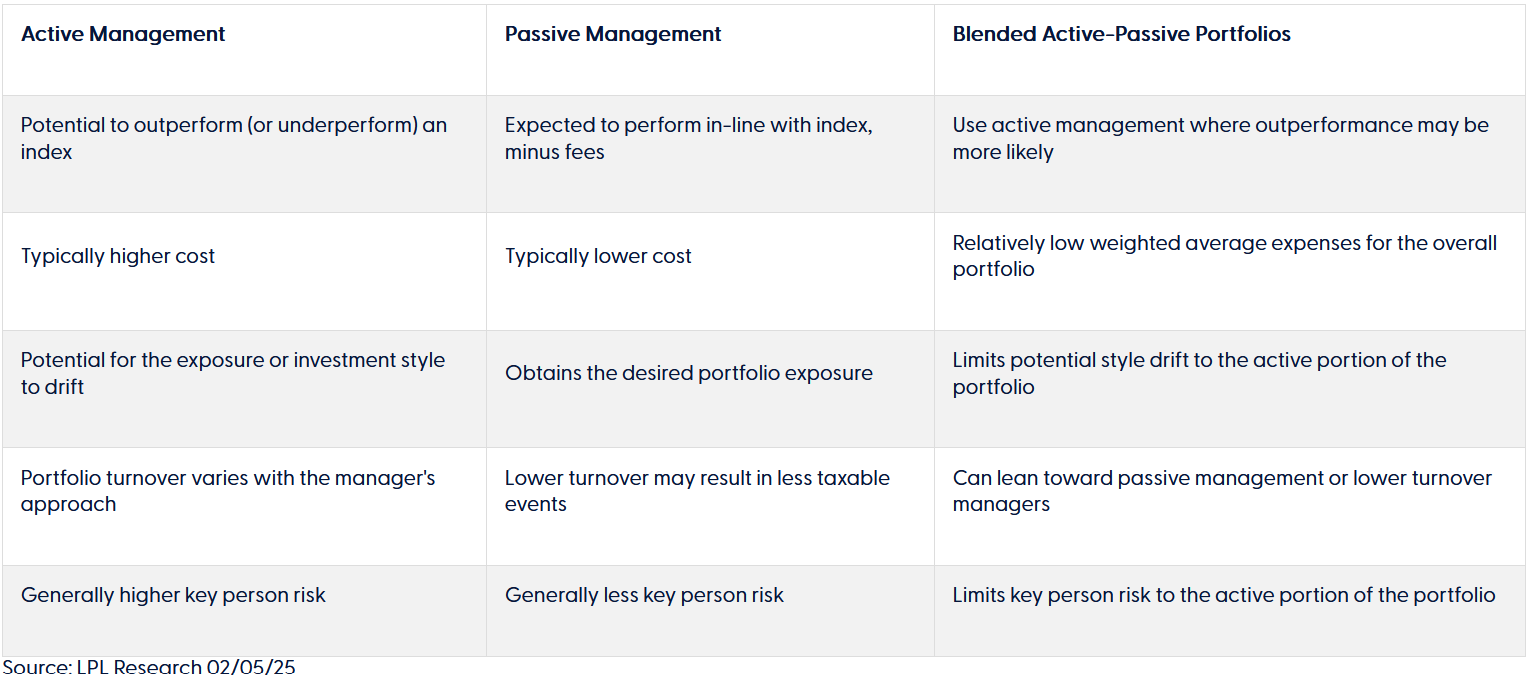
Task: Click 'Generally less key person risk' cell
Action: 710,611
